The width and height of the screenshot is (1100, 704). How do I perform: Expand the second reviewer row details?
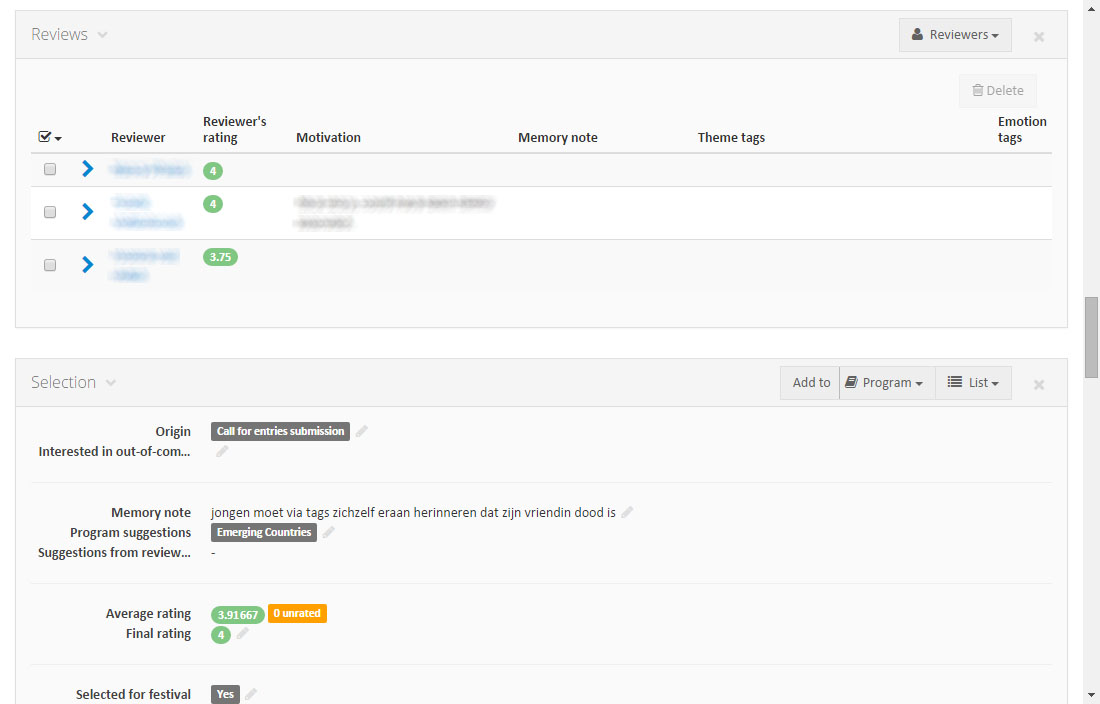pos(88,212)
